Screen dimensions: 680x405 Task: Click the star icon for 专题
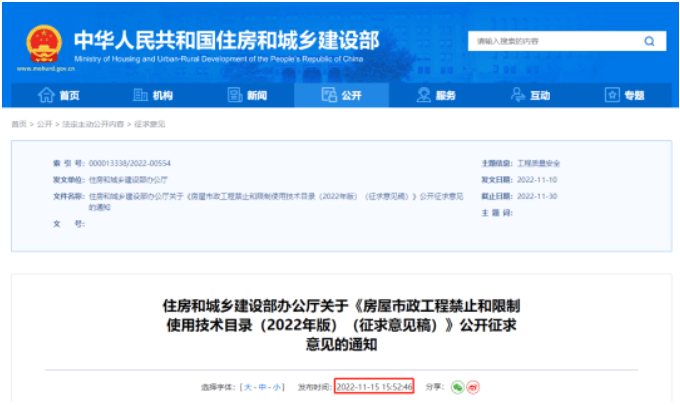pyautogui.click(x=612, y=95)
